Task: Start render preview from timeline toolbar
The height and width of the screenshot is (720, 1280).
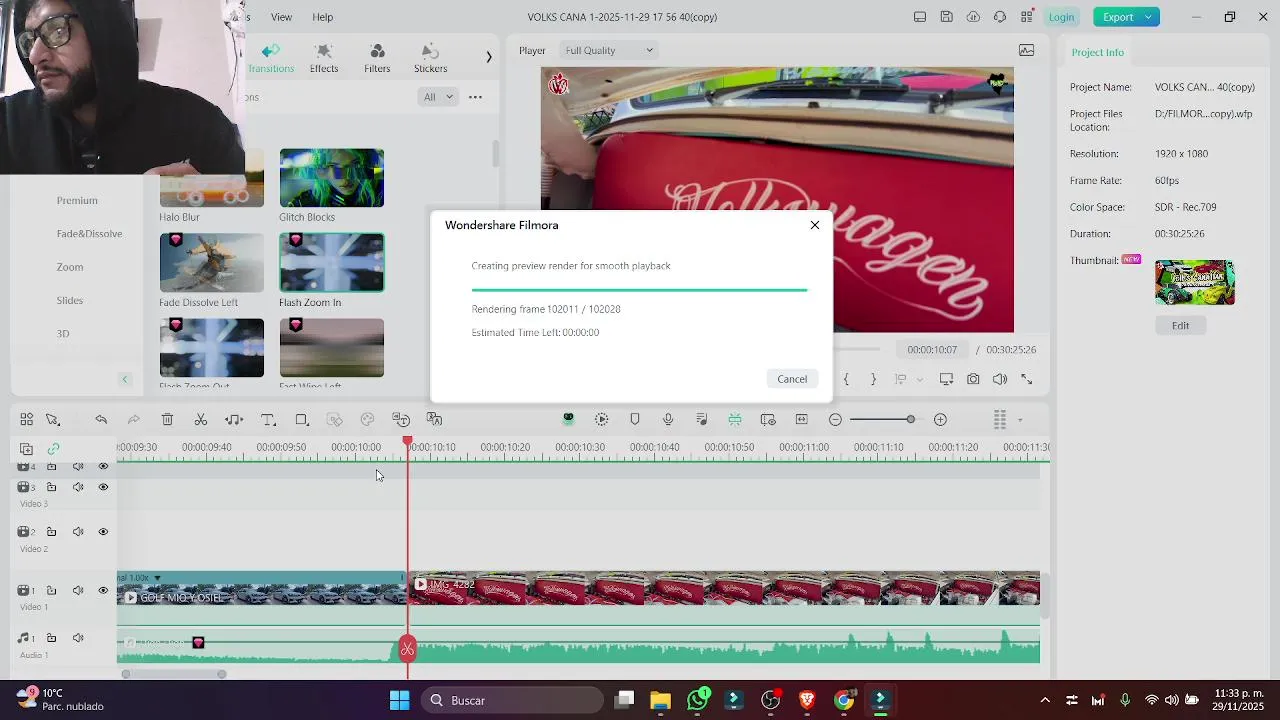Action: (x=601, y=420)
